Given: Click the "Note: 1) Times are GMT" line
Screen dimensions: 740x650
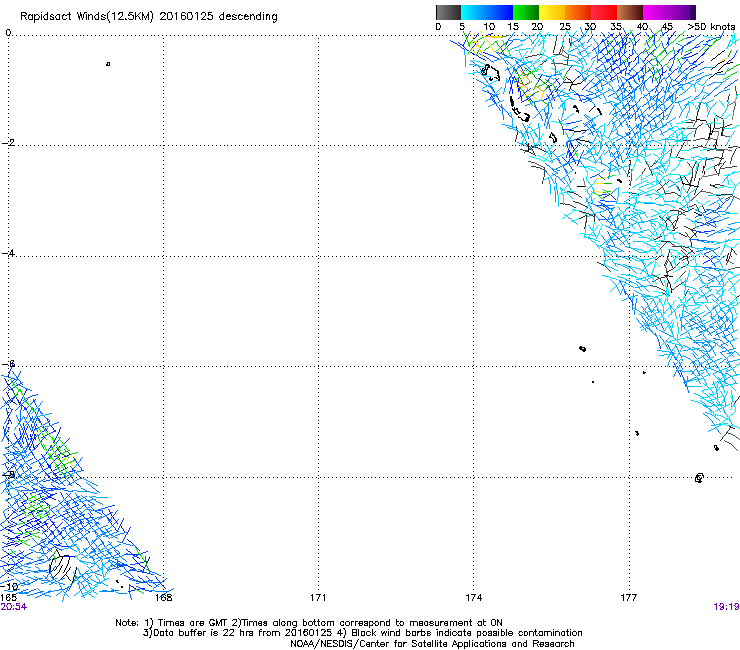Looking at the screenshot, I should point(309,623).
